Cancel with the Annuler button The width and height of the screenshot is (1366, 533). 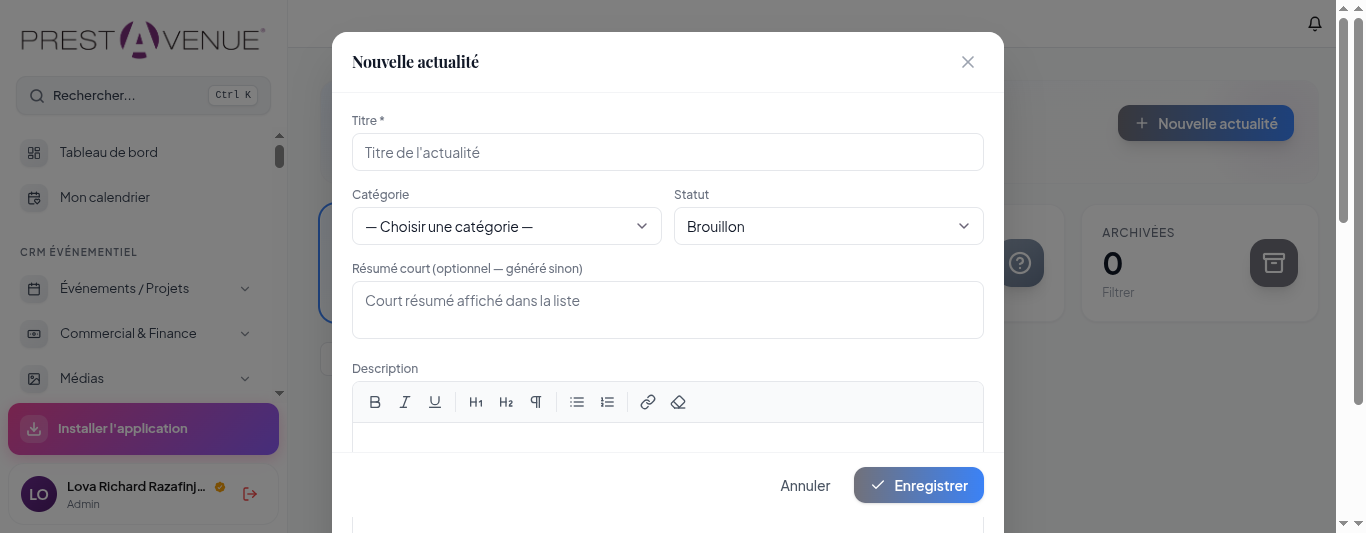click(x=805, y=485)
